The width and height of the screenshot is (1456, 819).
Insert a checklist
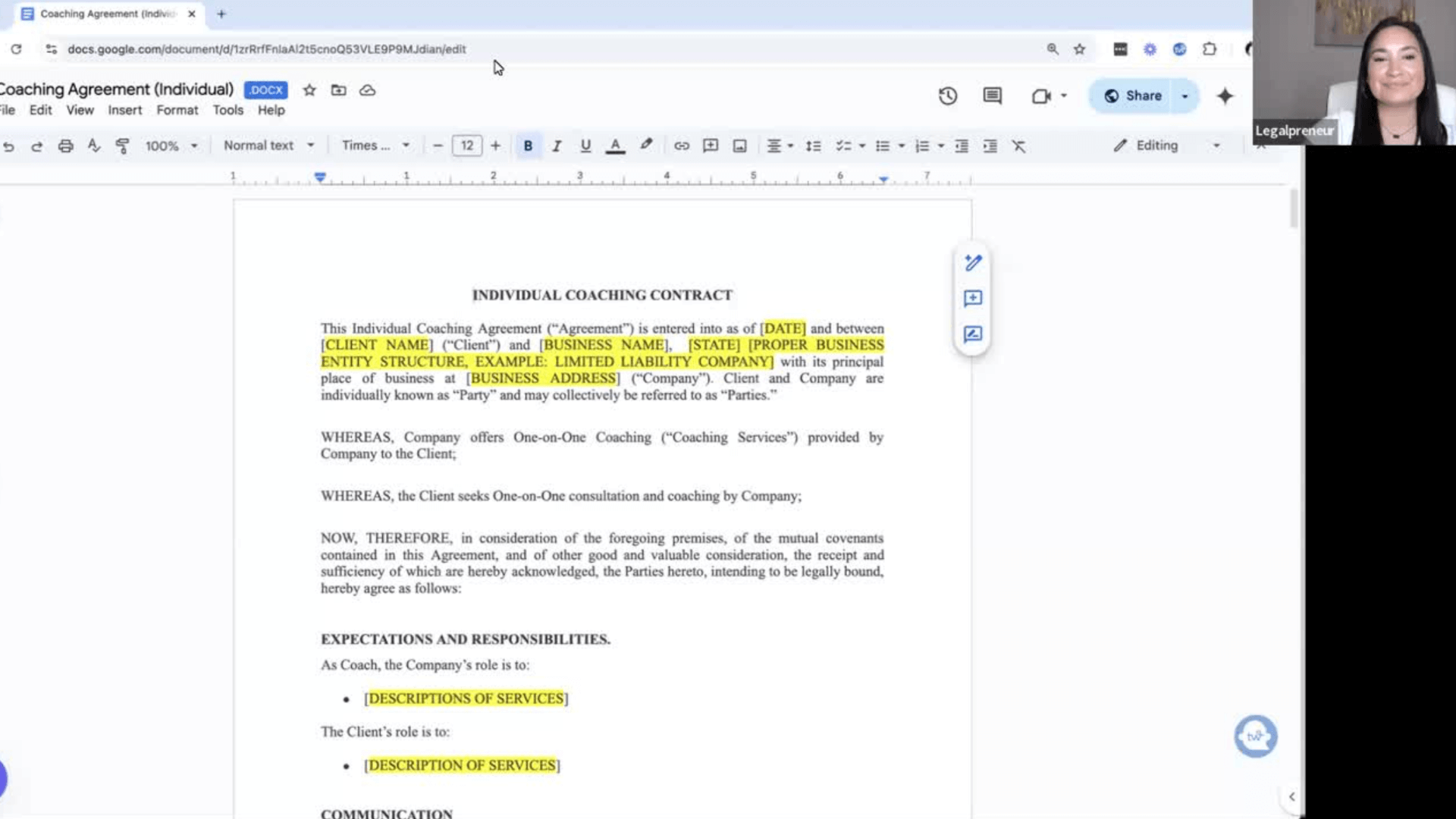click(843, 146)
